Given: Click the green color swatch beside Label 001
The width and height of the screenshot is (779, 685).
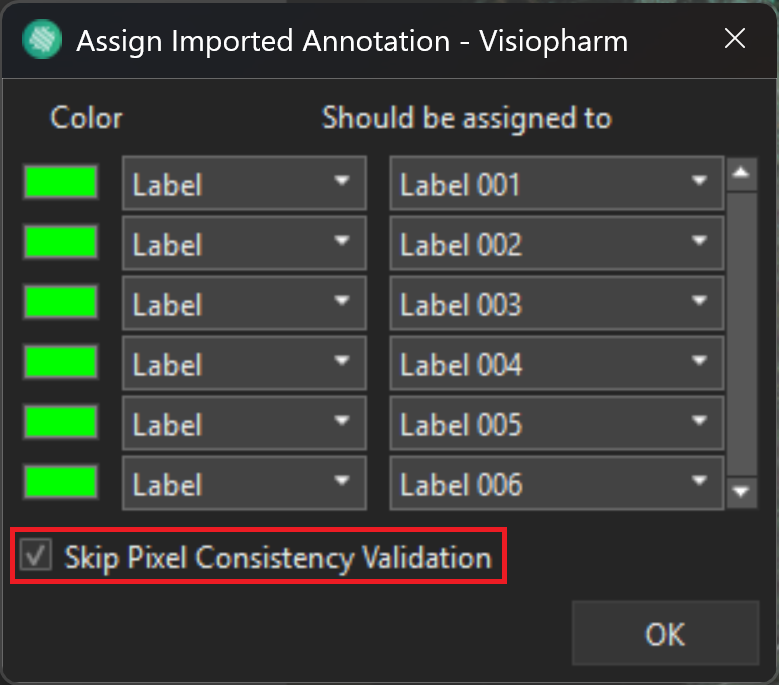Looking at the screenshot, I should [61, 183].
